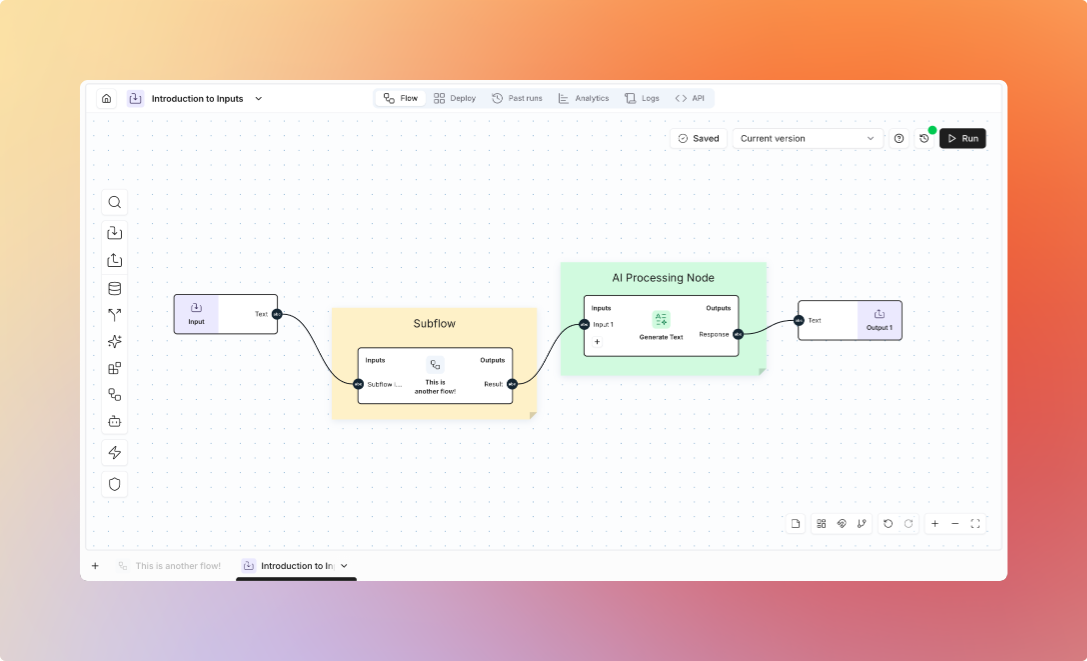Image resolution: width=1087 pixels, height=661 pixels.
Task: Zoom out on the canvas
Action: click(955, 524)
